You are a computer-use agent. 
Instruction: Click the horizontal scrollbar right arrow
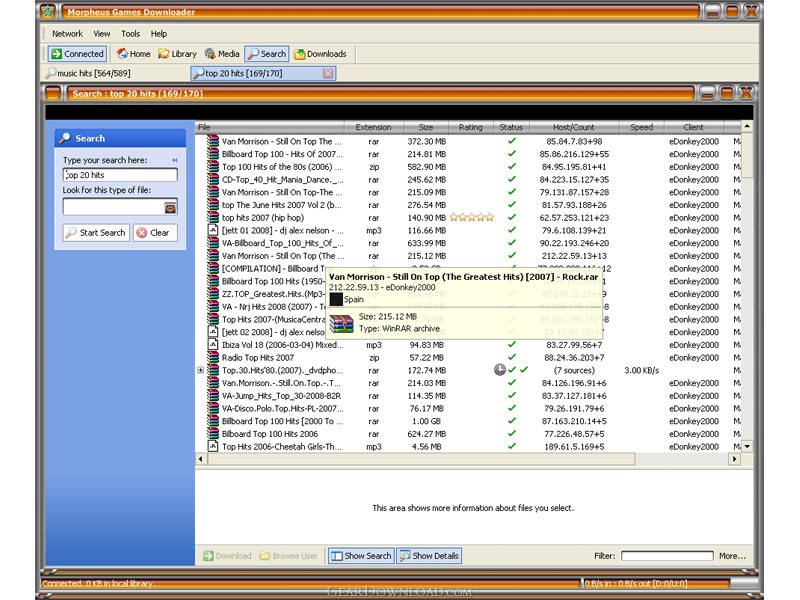734,459
